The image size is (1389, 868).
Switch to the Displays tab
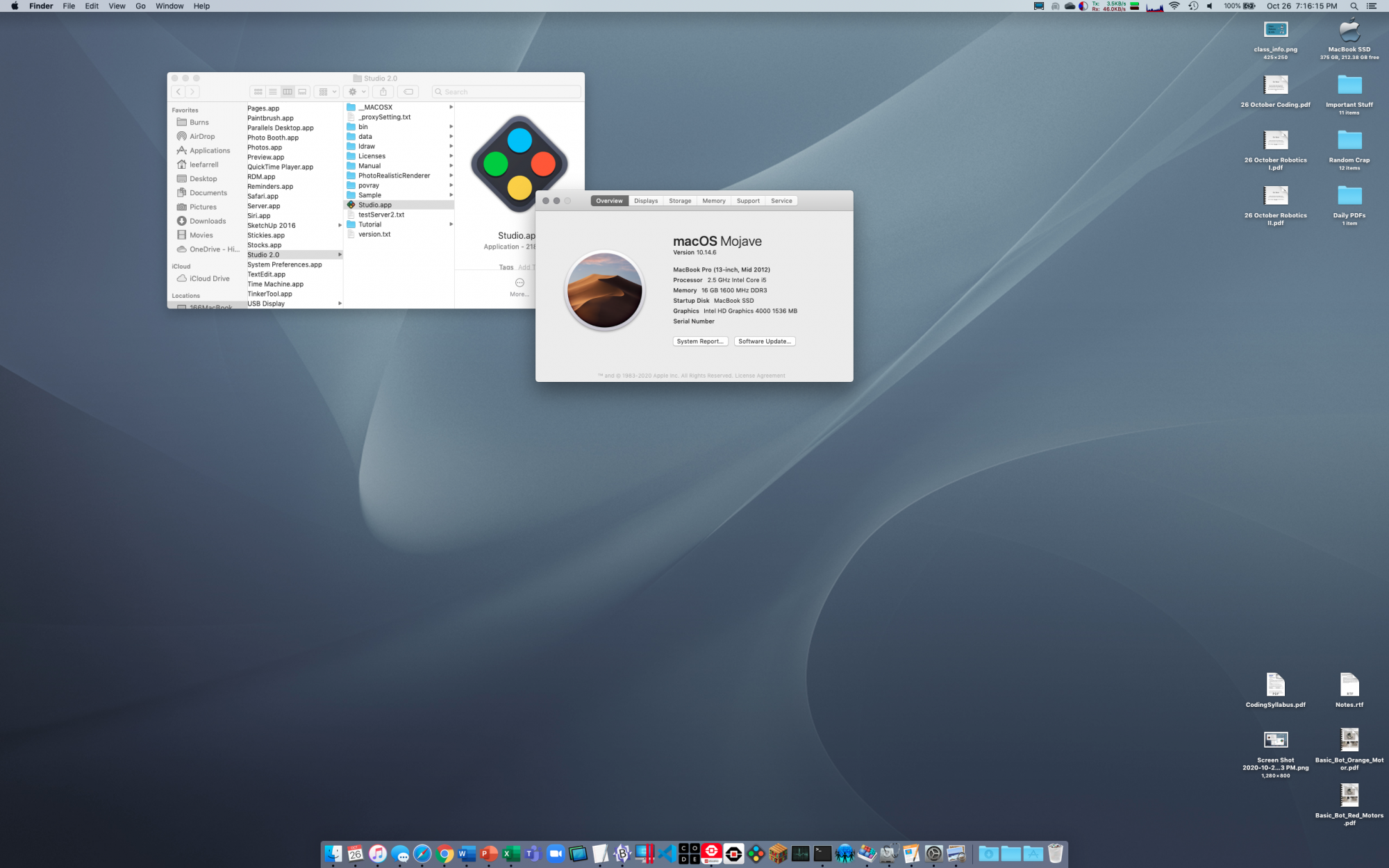[646, 201]
